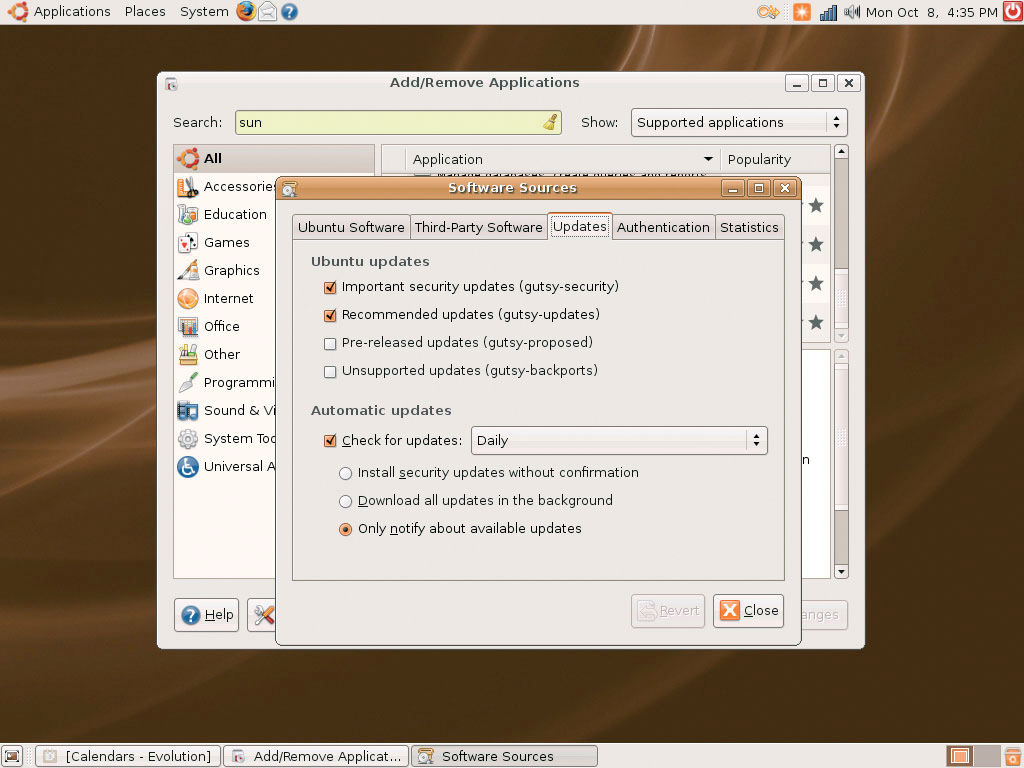
Task: Click the tools Preferences button beside Help
Action: pos(263,615)
